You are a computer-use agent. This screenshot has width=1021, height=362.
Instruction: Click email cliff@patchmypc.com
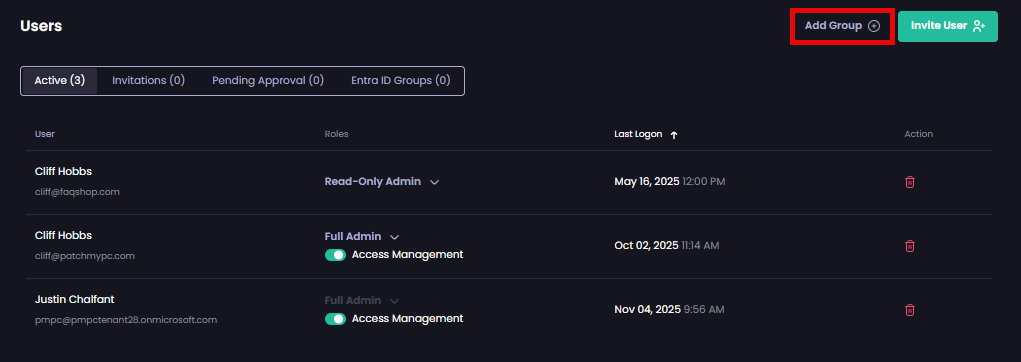(x=85, y=256)
